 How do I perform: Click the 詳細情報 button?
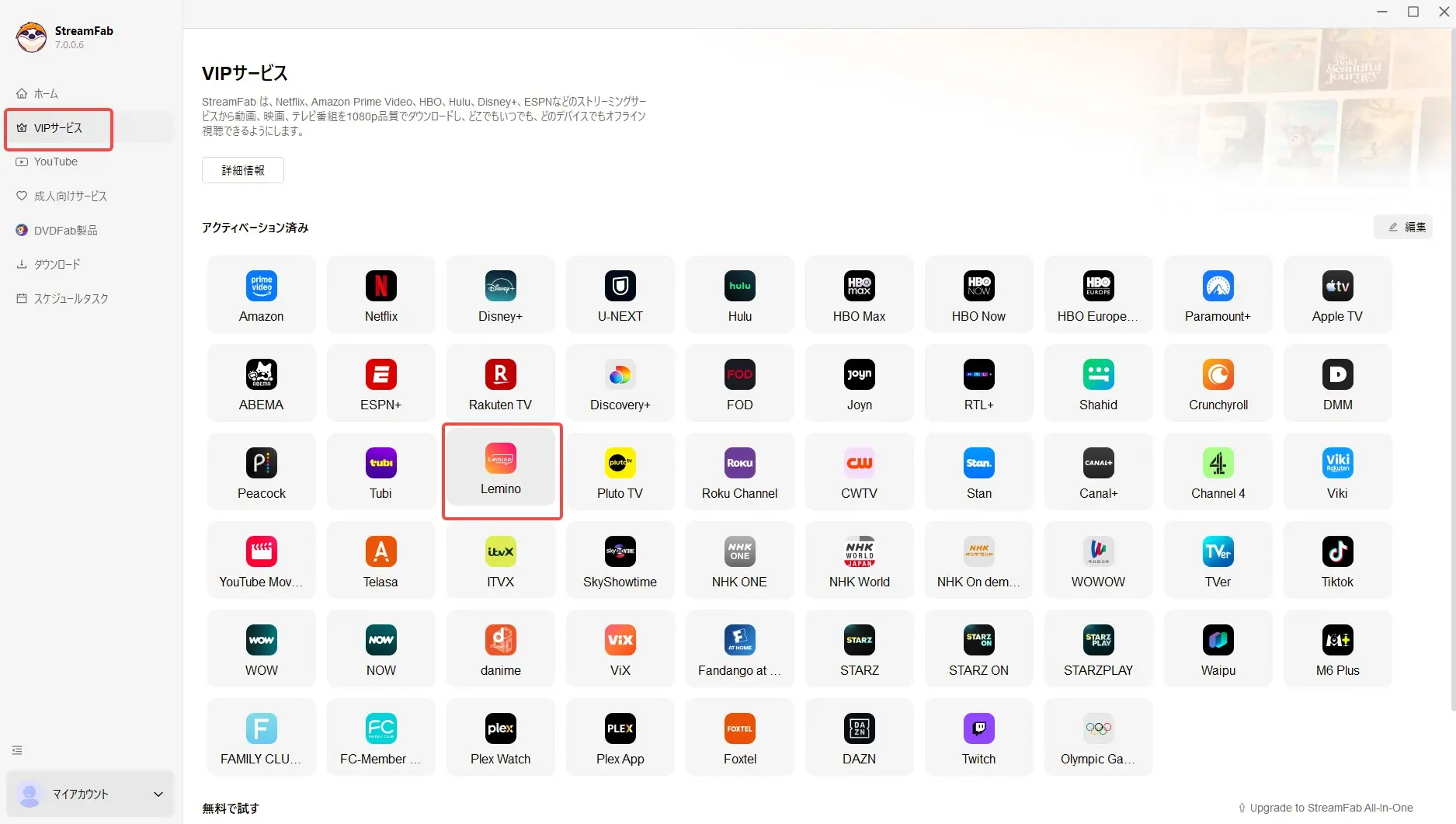pos(243,170)
